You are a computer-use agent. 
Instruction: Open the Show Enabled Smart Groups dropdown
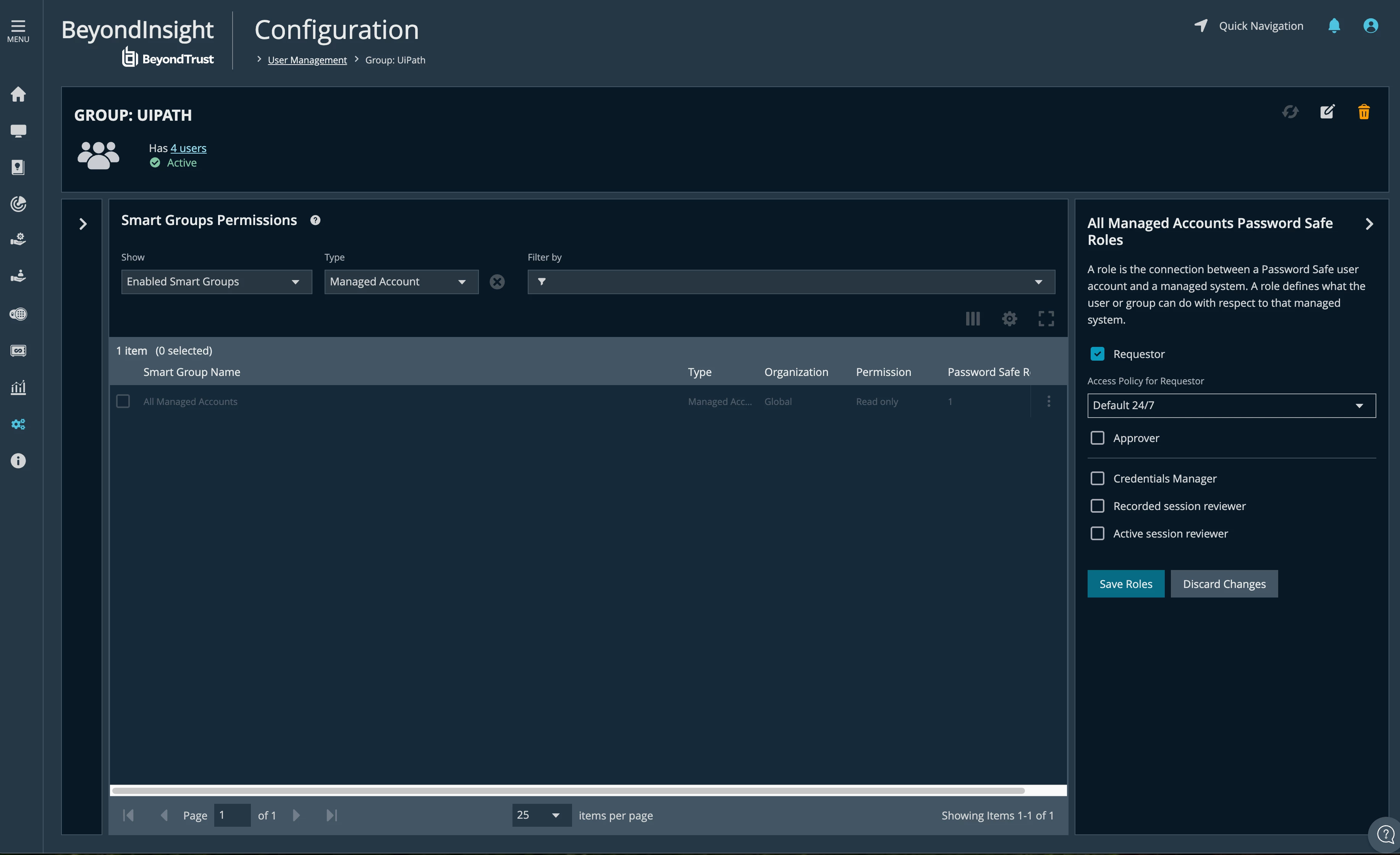[217, 282]
